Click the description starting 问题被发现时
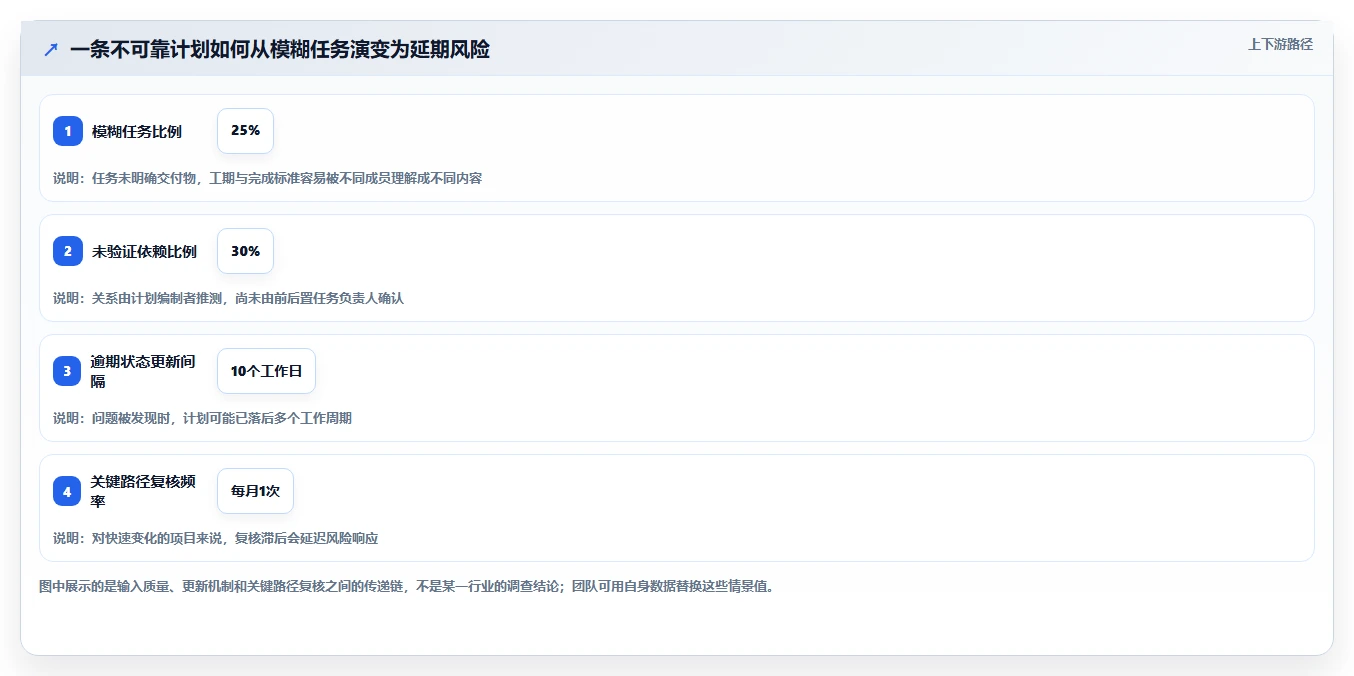Viewport: 1354px width, 676px height. tap(202, 418)
